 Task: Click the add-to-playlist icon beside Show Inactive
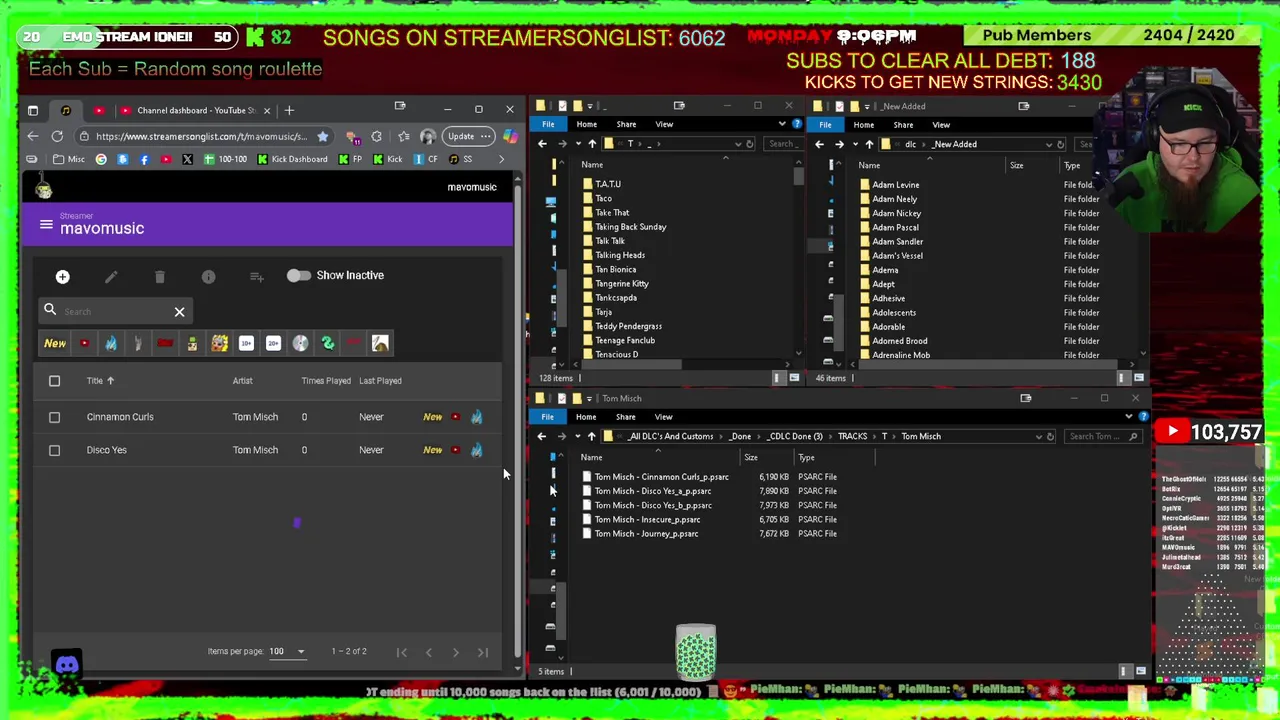click(257, 277)
